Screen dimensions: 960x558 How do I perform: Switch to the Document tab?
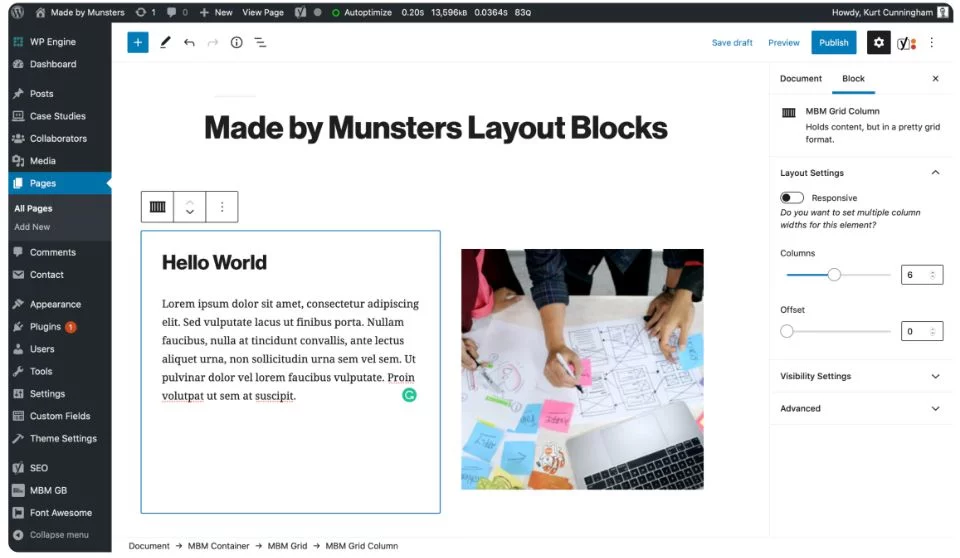point(801,78)
